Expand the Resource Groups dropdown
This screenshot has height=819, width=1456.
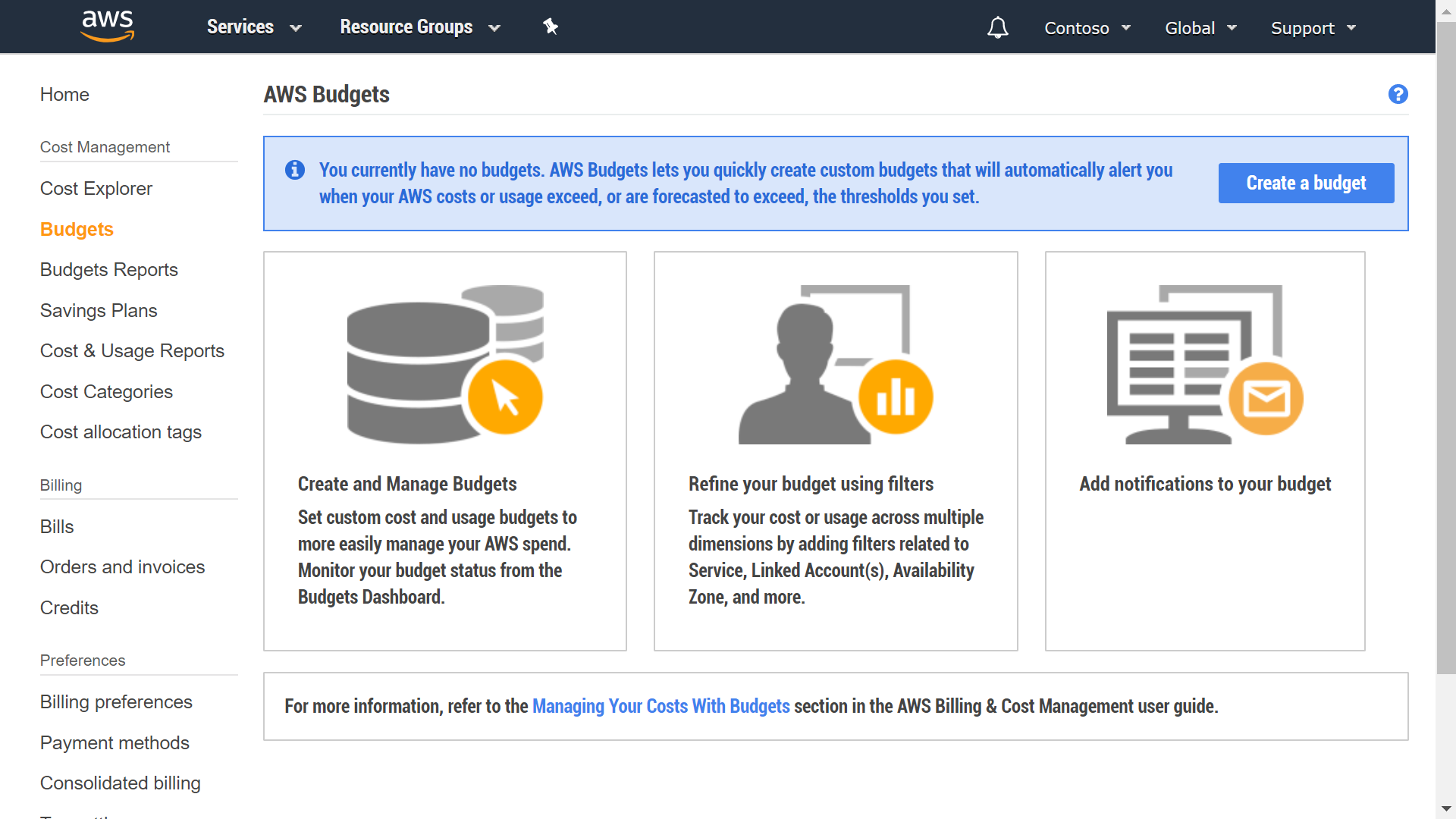coord(420,27)
